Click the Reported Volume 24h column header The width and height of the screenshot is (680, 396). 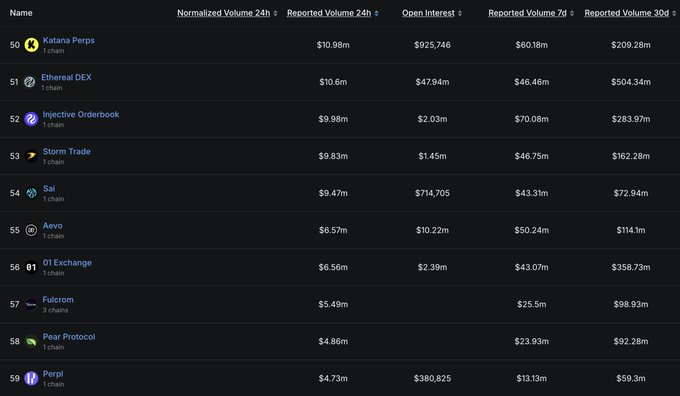[x=329, y=13]
